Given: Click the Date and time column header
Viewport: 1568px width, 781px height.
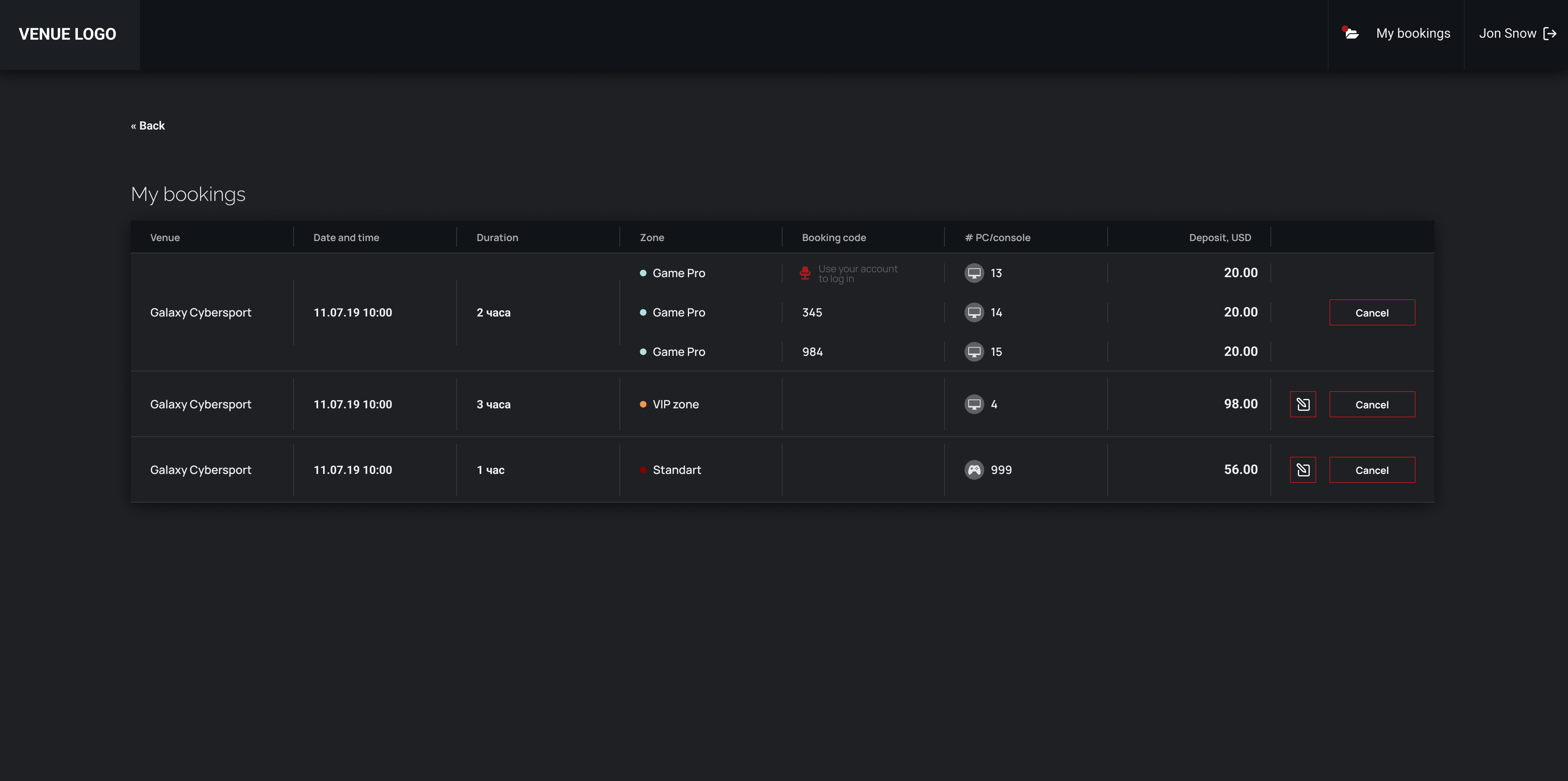Looking at the screenshot, I should tap(346, 237).
